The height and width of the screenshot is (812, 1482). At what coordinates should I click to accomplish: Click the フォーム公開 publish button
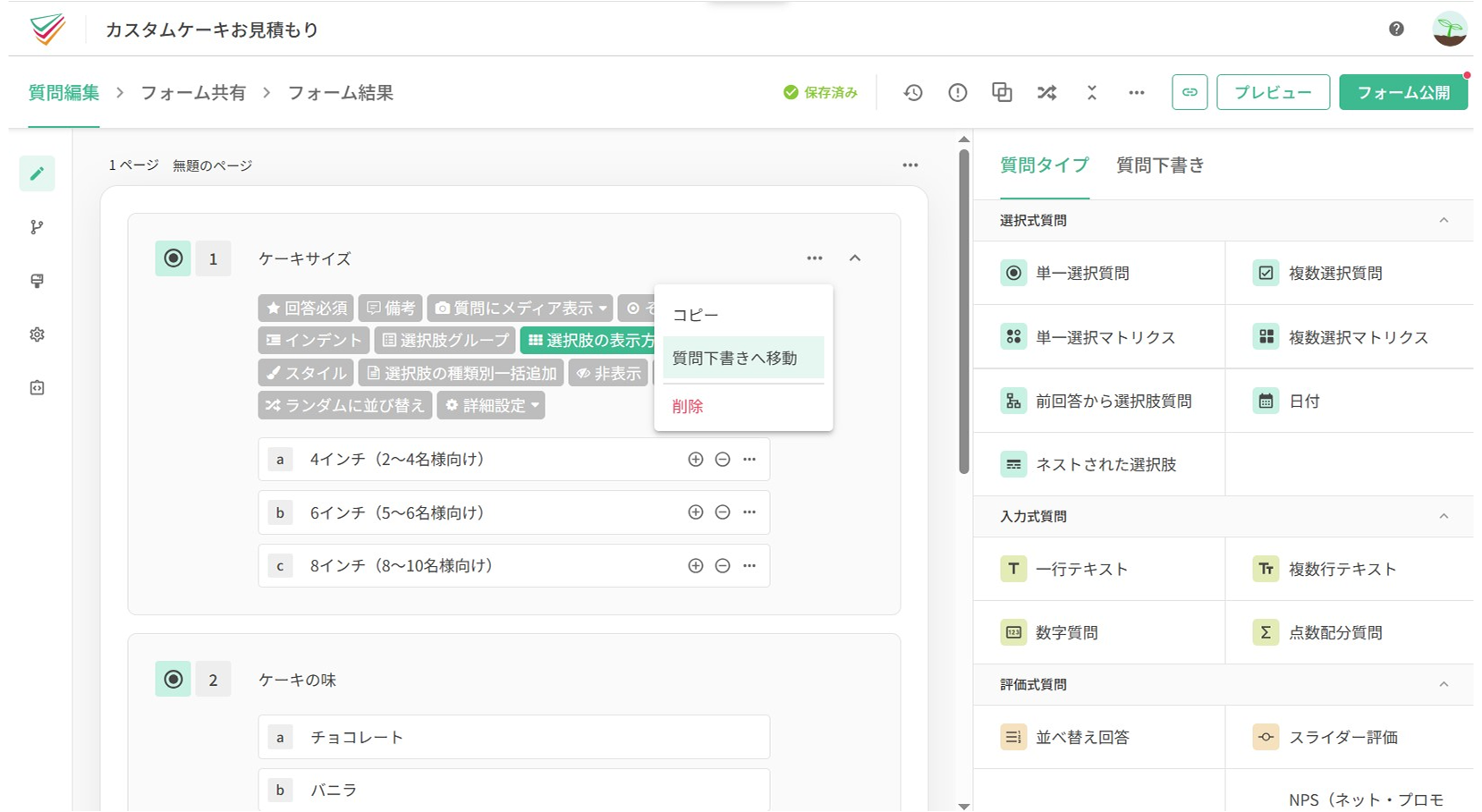click(1403, 92)
